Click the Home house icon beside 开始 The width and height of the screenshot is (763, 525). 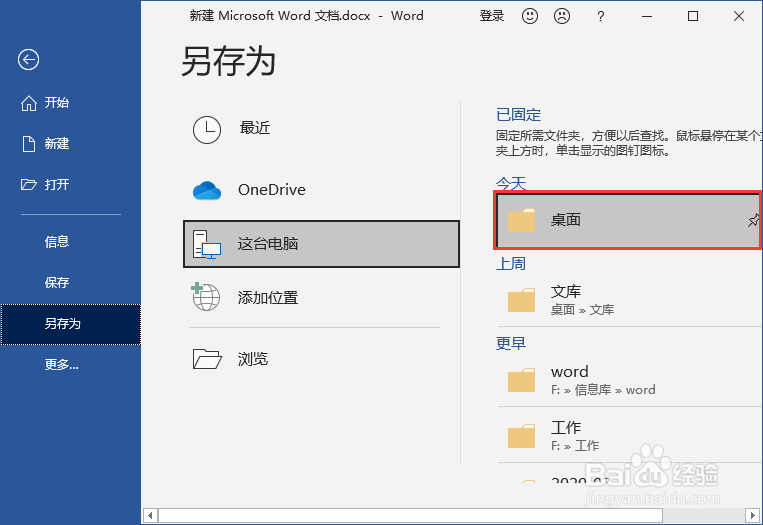pos(29,103)
